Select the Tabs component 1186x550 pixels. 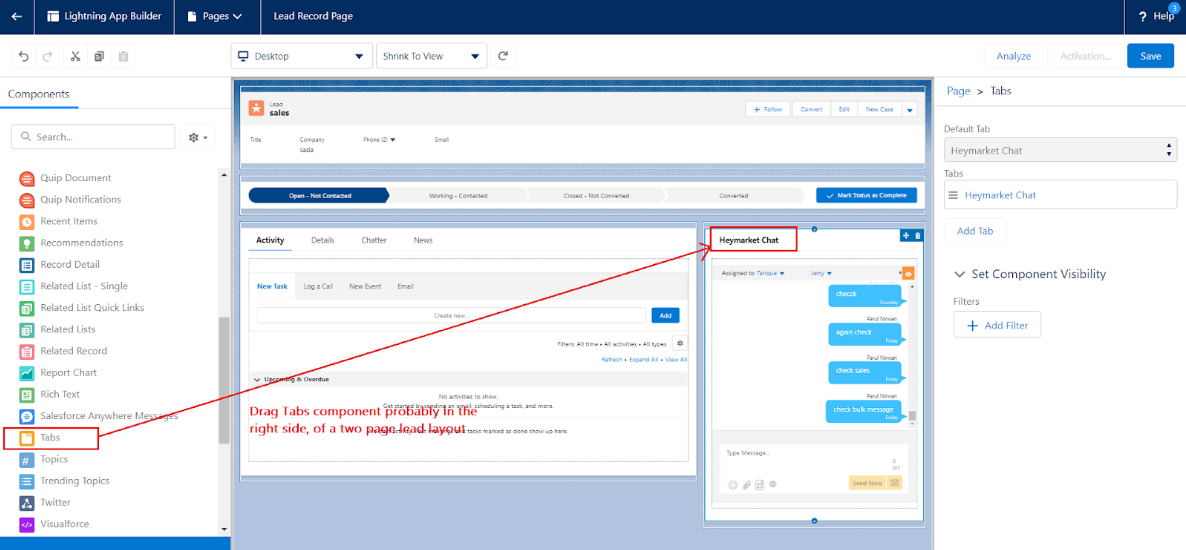click(50, 438)
